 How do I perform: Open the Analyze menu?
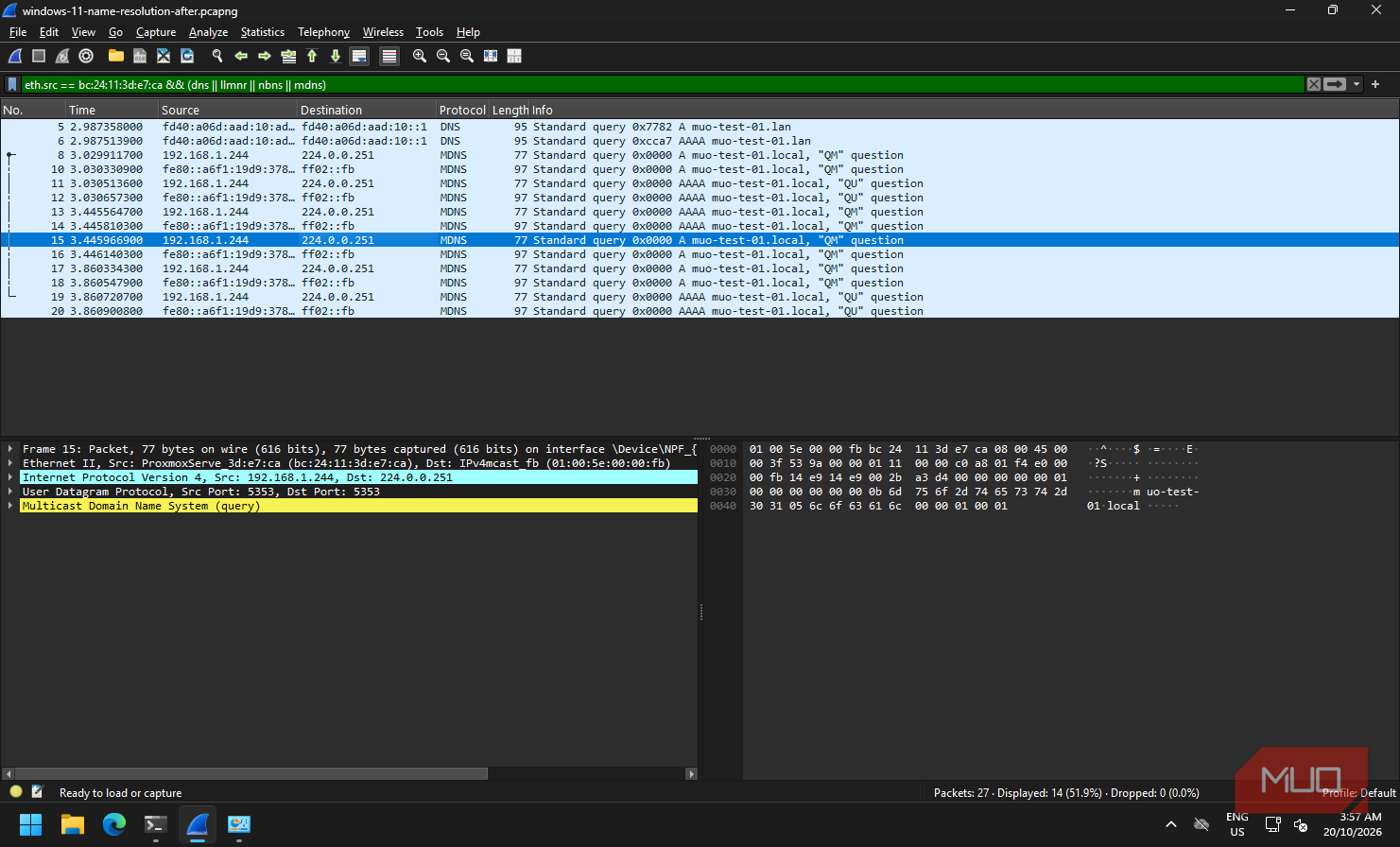tap(208, 32)
